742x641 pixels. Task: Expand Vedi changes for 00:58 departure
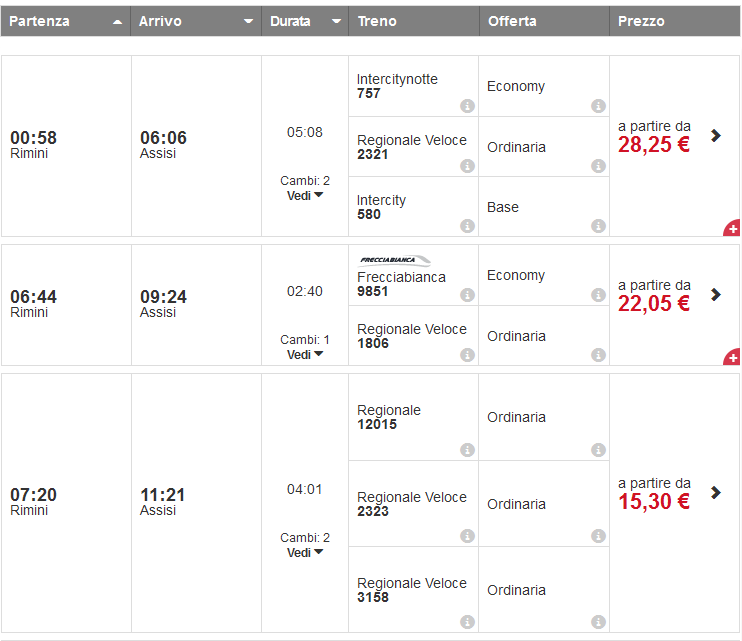[x=305, y=196]
